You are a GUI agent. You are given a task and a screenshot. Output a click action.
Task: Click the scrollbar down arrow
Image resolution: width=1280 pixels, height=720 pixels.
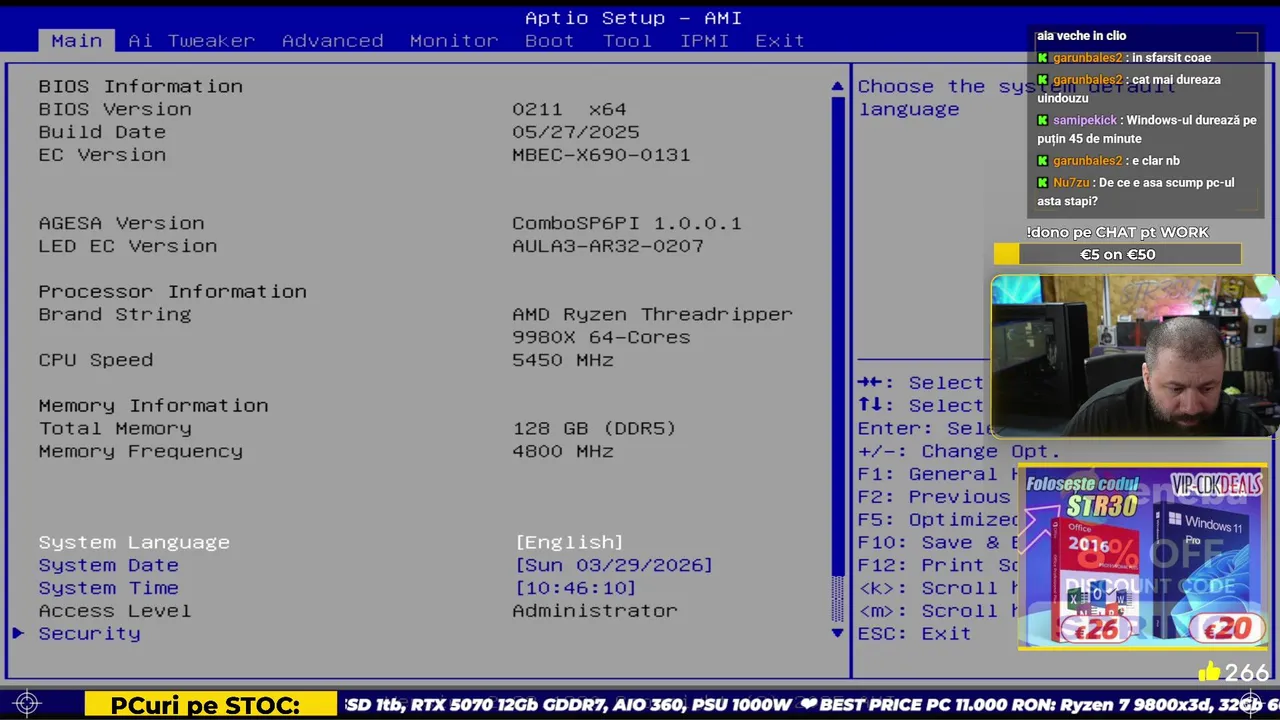click(x=838, y=633)
